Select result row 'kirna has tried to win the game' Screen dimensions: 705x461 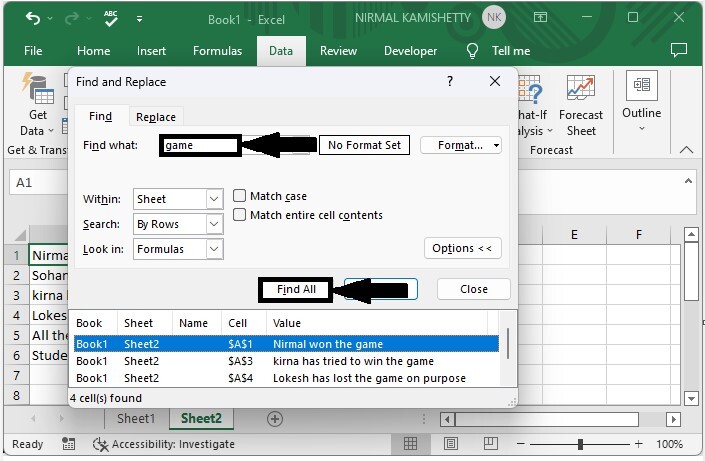point(287,361)
